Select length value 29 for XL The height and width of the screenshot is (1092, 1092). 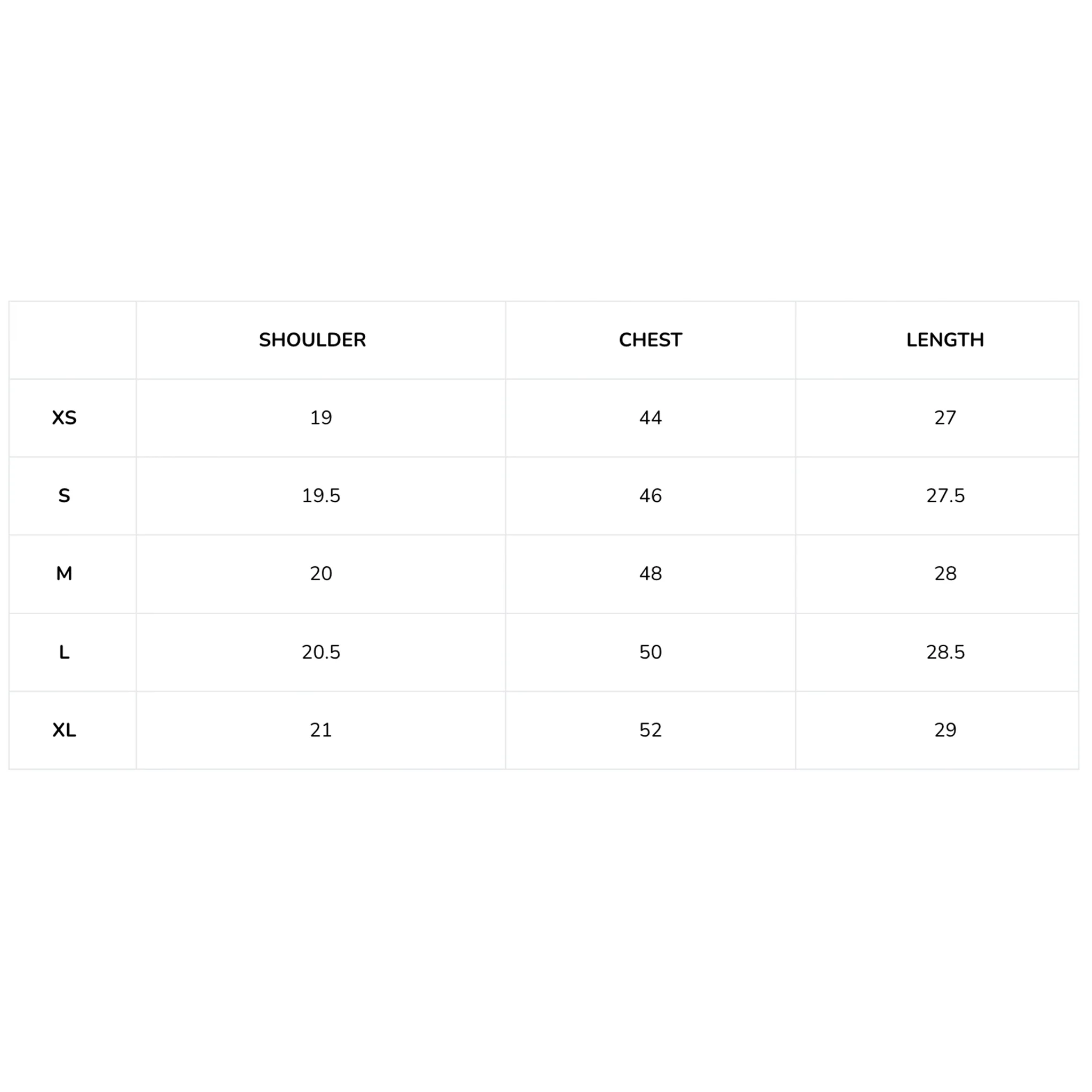945,730
